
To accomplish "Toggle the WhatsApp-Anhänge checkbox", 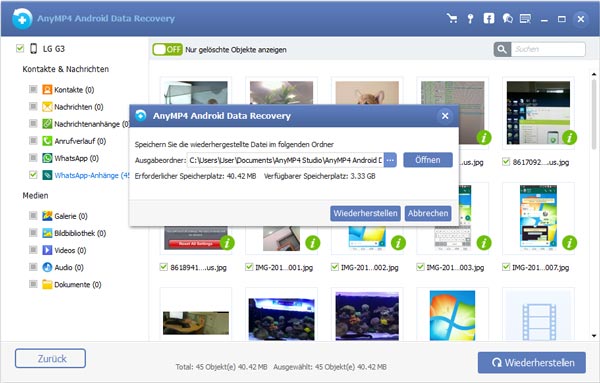I will (33, 175).
